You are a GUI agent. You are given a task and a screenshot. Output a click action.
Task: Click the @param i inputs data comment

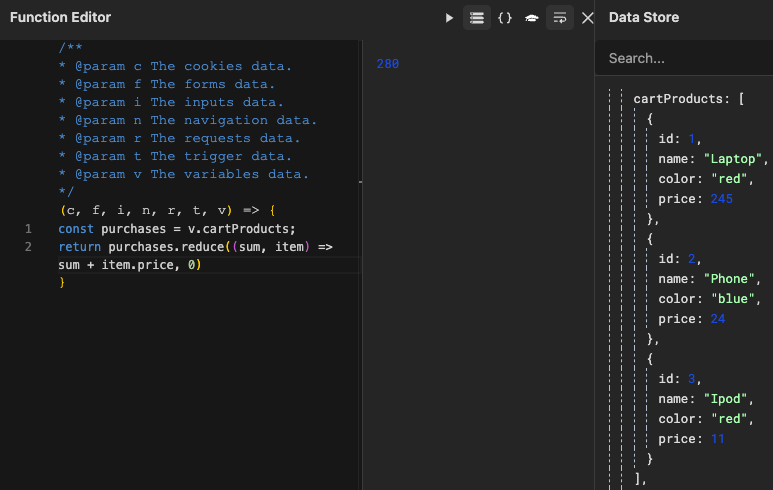(x=171, y=102)
